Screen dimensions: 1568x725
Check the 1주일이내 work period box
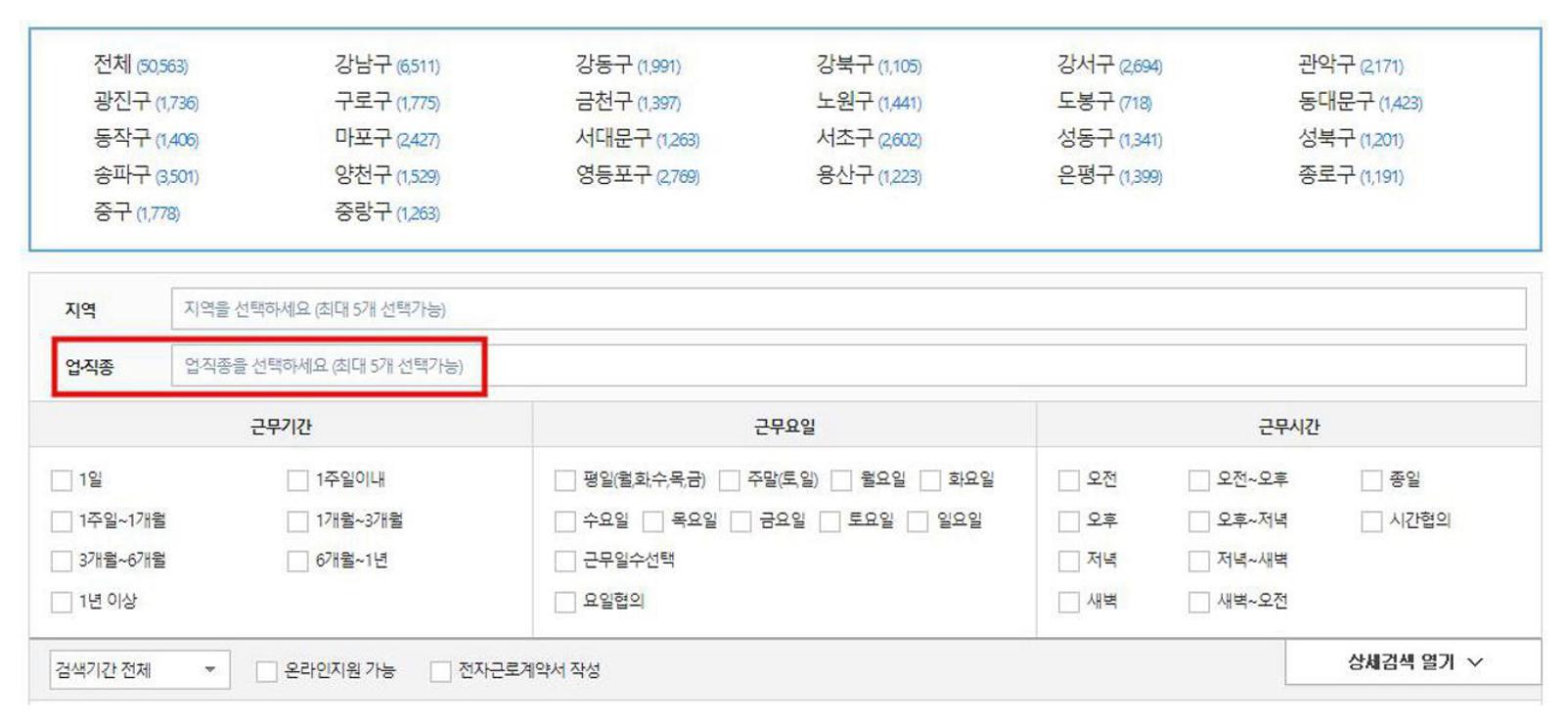pyautogui.click(x=297, y=480)
